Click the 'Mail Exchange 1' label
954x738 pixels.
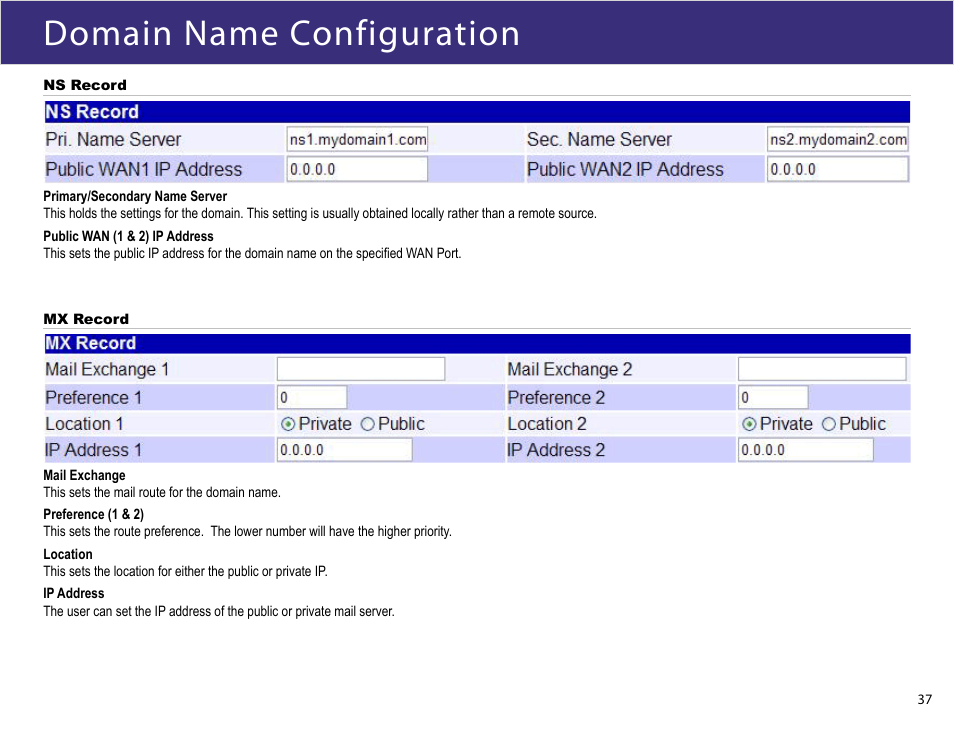pos(107,369)
